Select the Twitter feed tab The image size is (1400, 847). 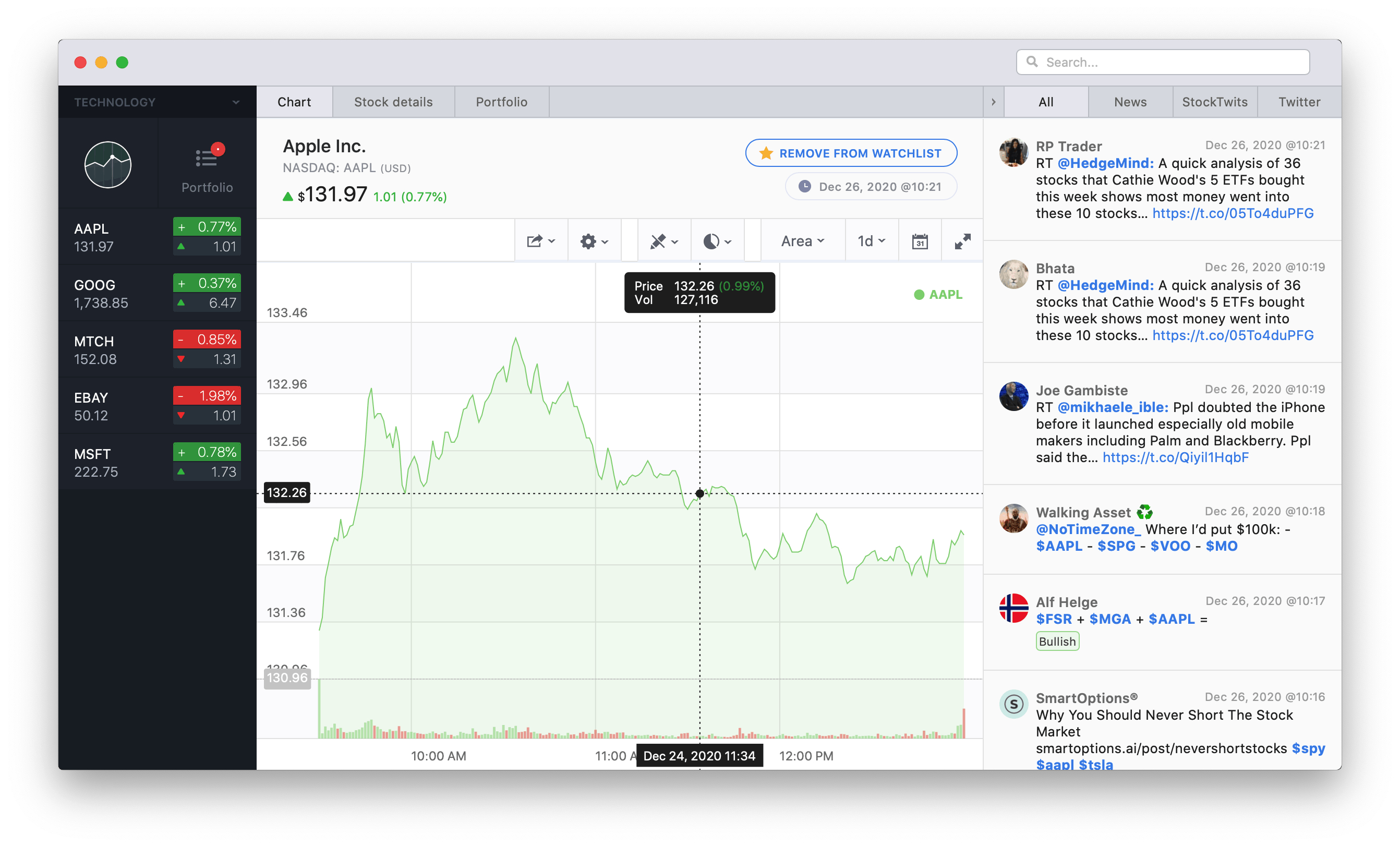pyautogui.click(x=1299, y=102)
